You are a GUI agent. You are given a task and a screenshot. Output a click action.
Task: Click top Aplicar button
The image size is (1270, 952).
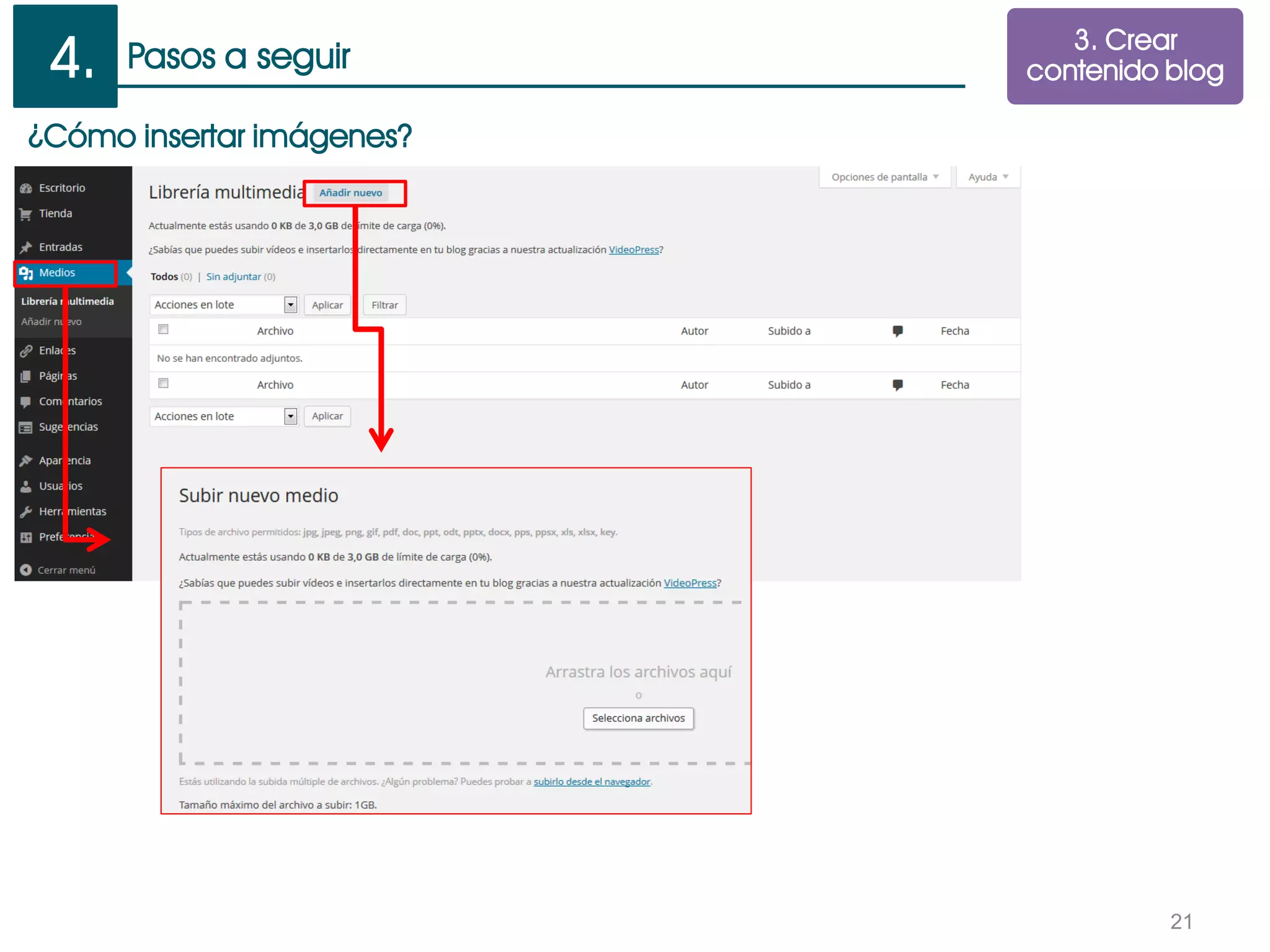327,305
